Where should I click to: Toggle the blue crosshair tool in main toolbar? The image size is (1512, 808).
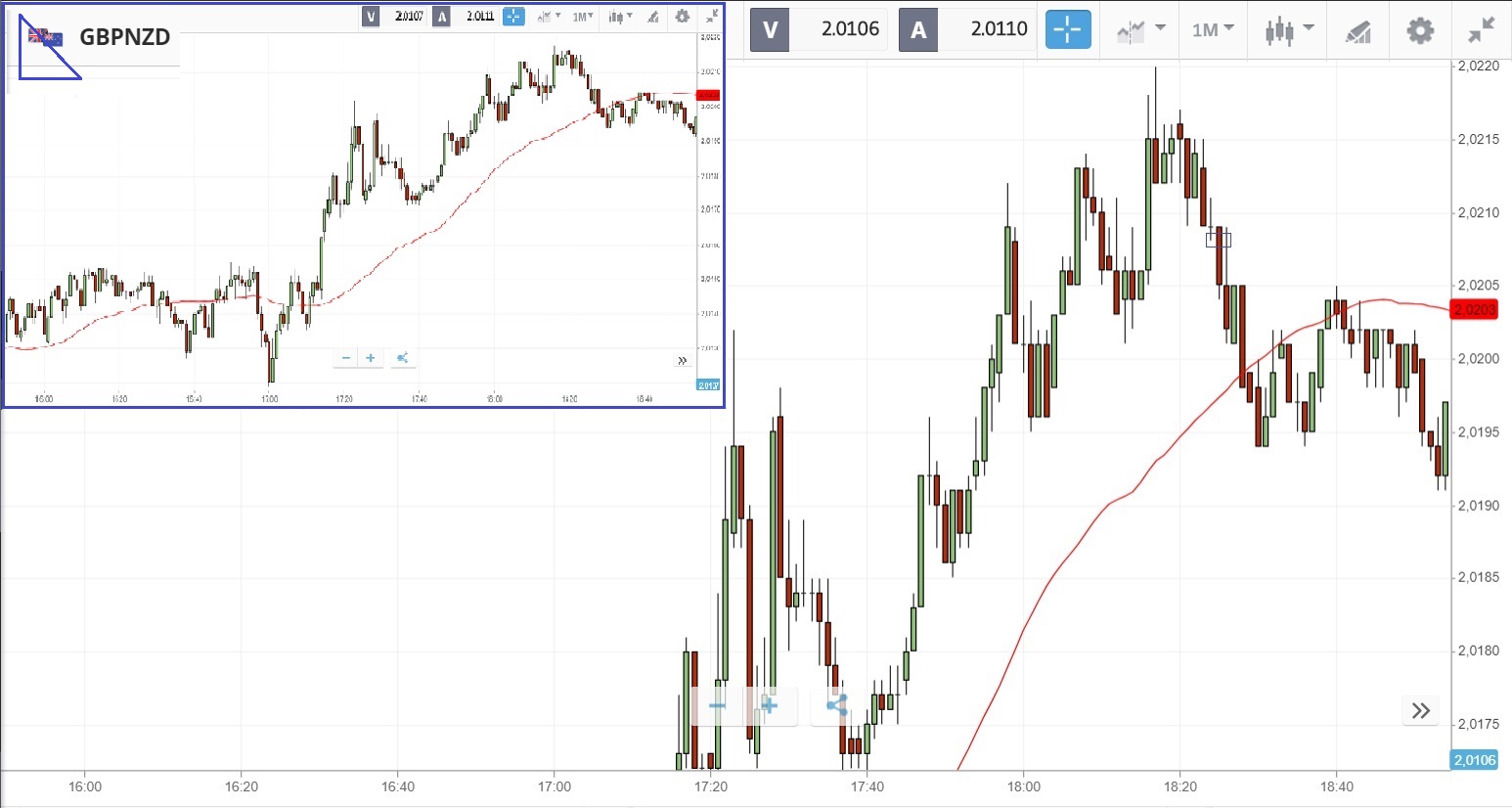point(1067,30)
